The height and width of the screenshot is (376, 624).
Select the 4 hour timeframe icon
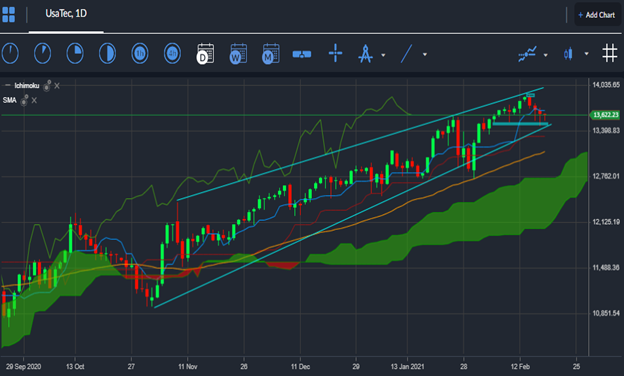(172, 53)
